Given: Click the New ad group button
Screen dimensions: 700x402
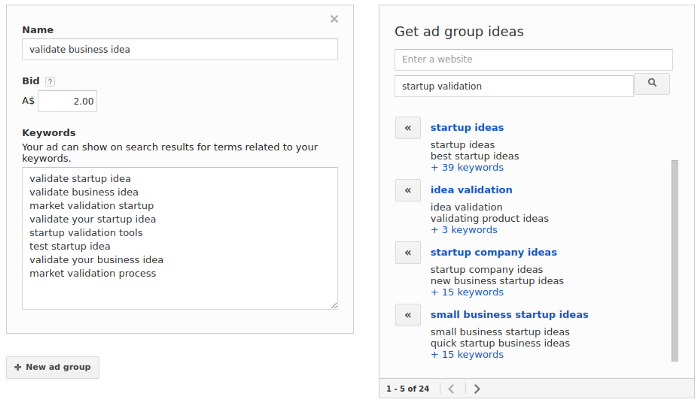Looking at the screenshot, I should pos(53,367).
